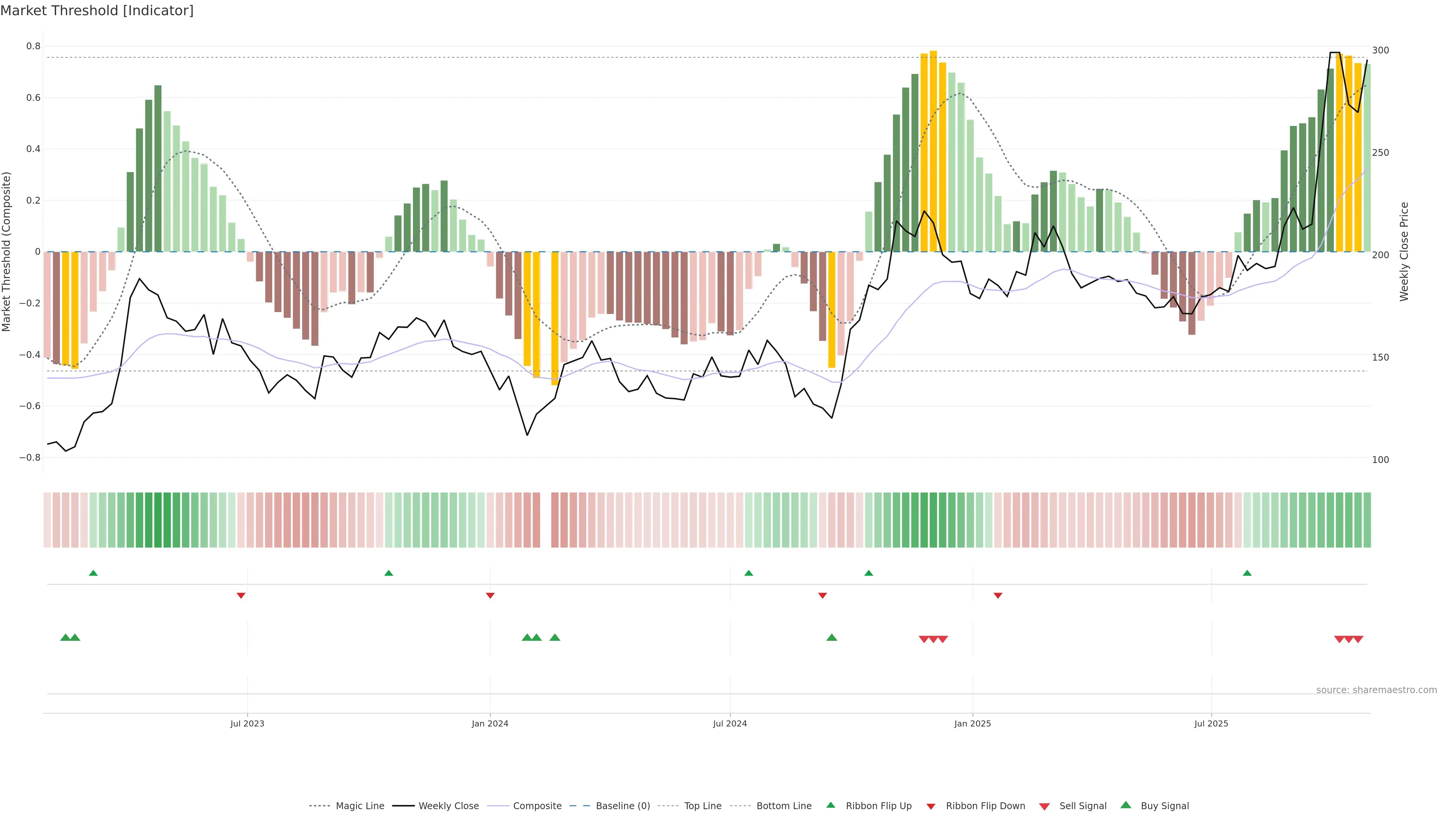
Task: Click the Weekly Close Price axis title
Action: (1404, 251)
